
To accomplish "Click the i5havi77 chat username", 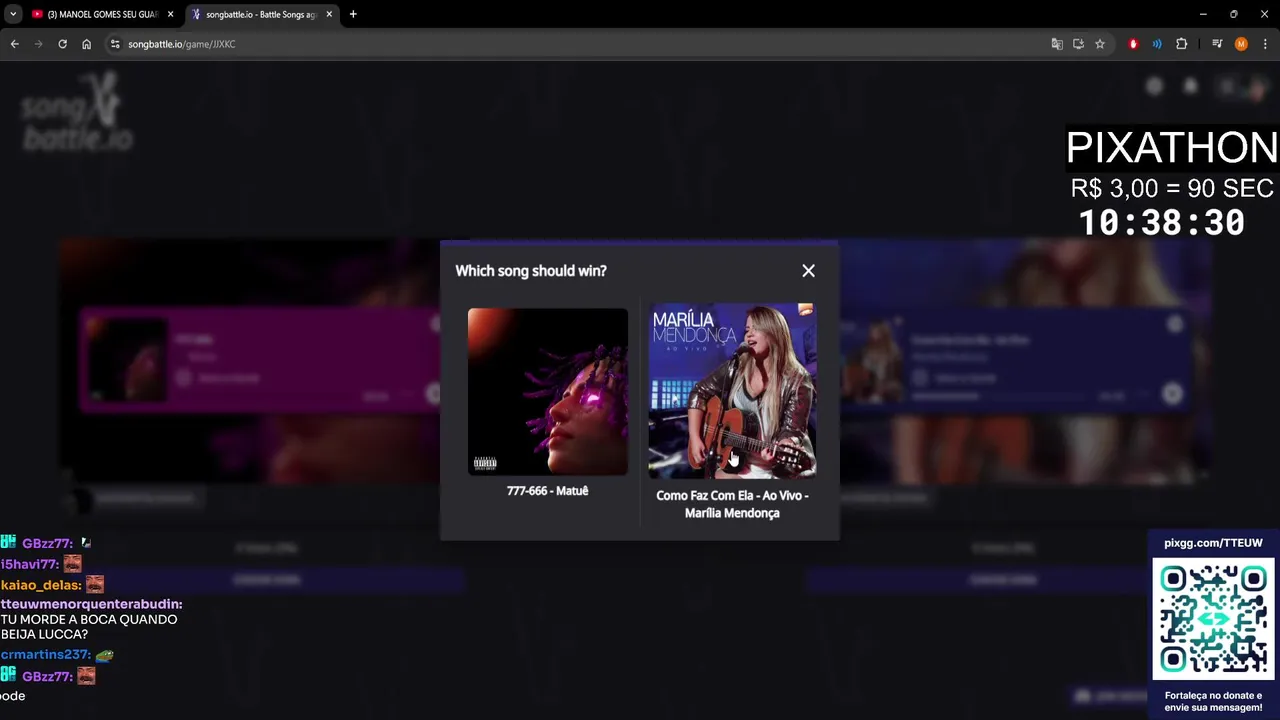I will click(30, 564).
